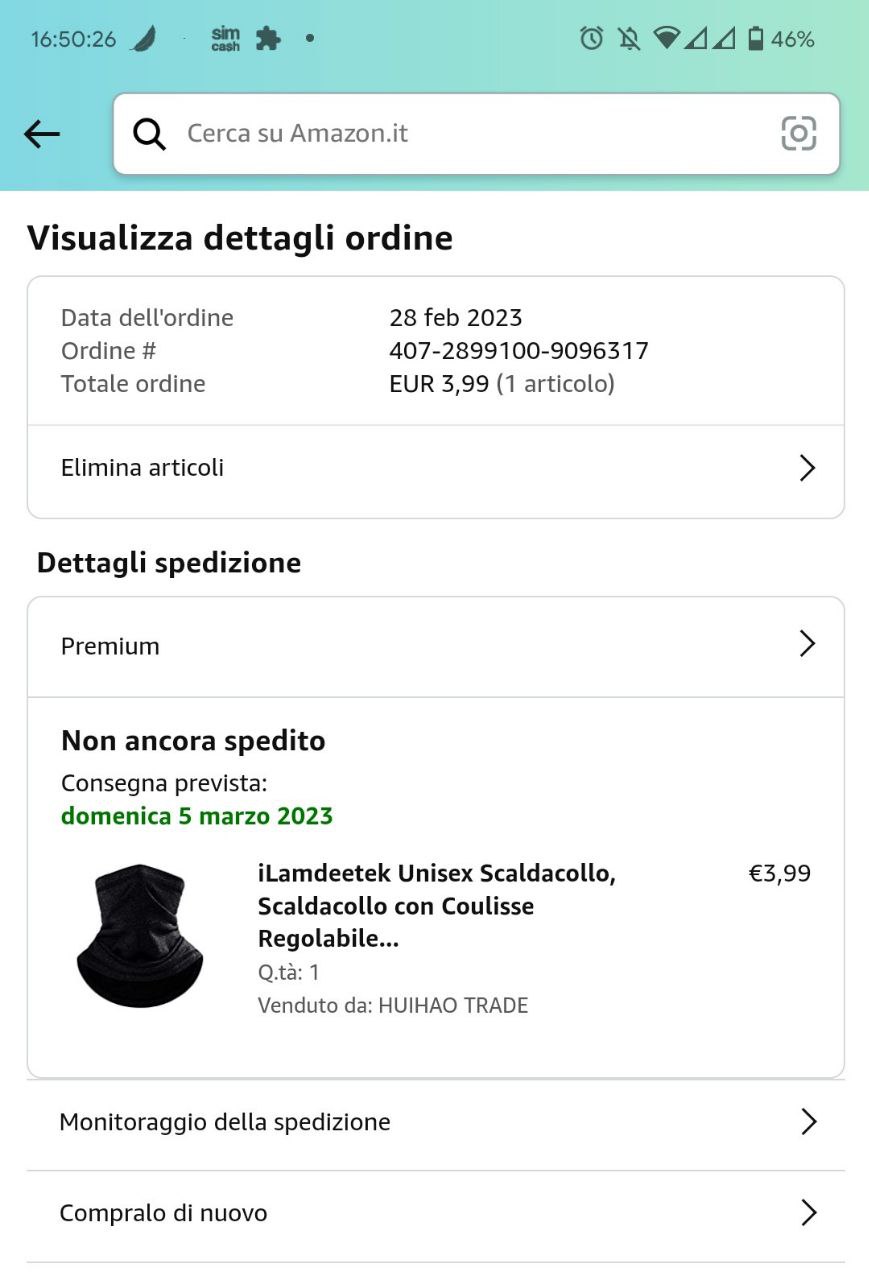Tap the sim cash status icon
Image resolution: width=869 pixels, height=1280 pixels.
pos(226,39)
